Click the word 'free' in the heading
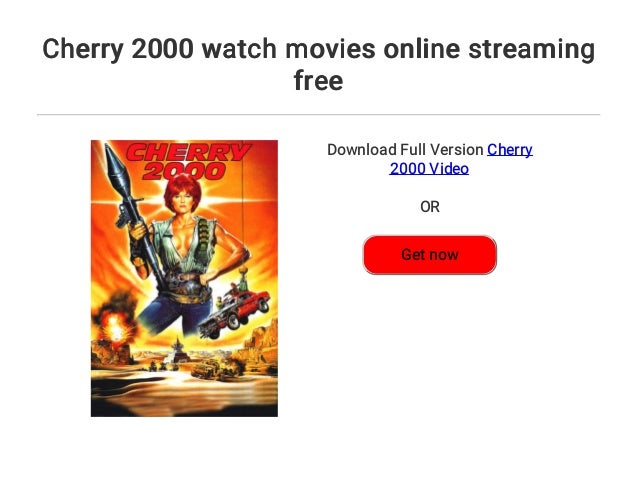Screen dimensions: 638x479 [x=319, y=81]
